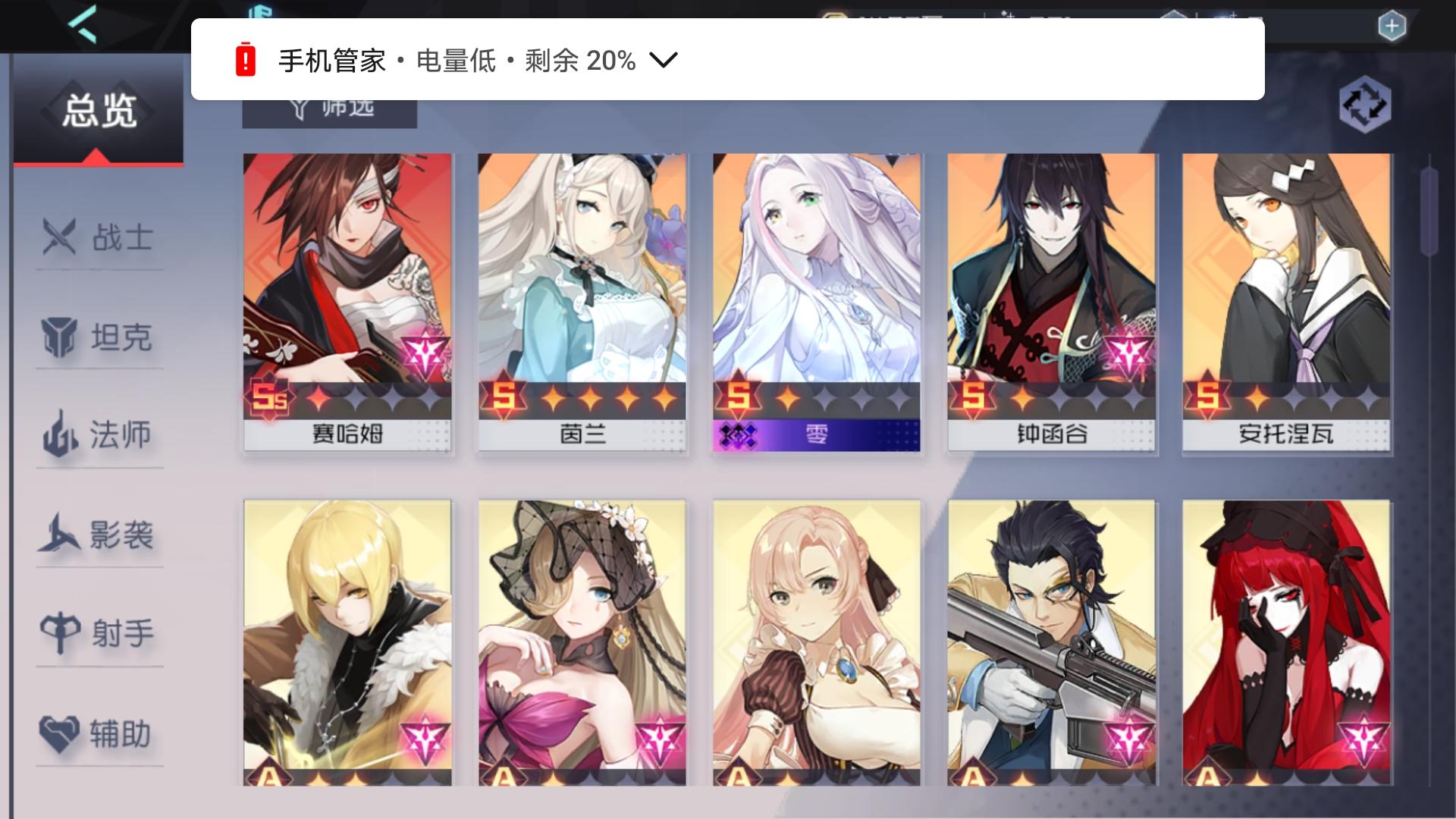Expand the low battery notification chevron
The width and height of the screenshot is (1456, 819).
[x=664, y=60]
